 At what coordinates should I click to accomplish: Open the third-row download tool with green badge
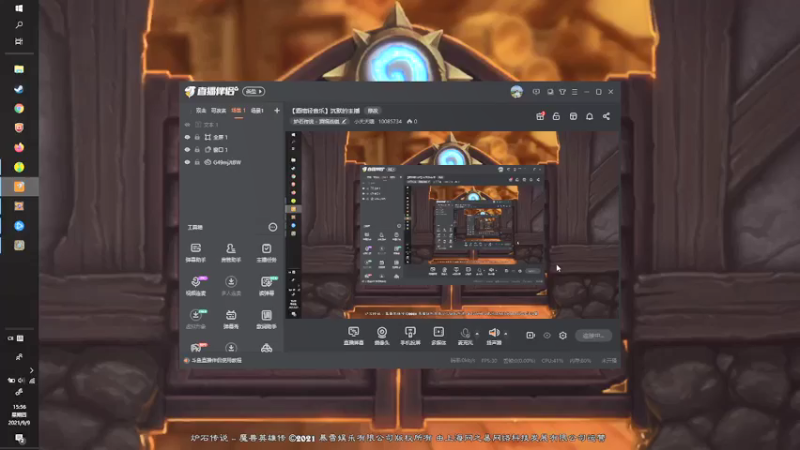pyautogui.click(x=196, y=319)
